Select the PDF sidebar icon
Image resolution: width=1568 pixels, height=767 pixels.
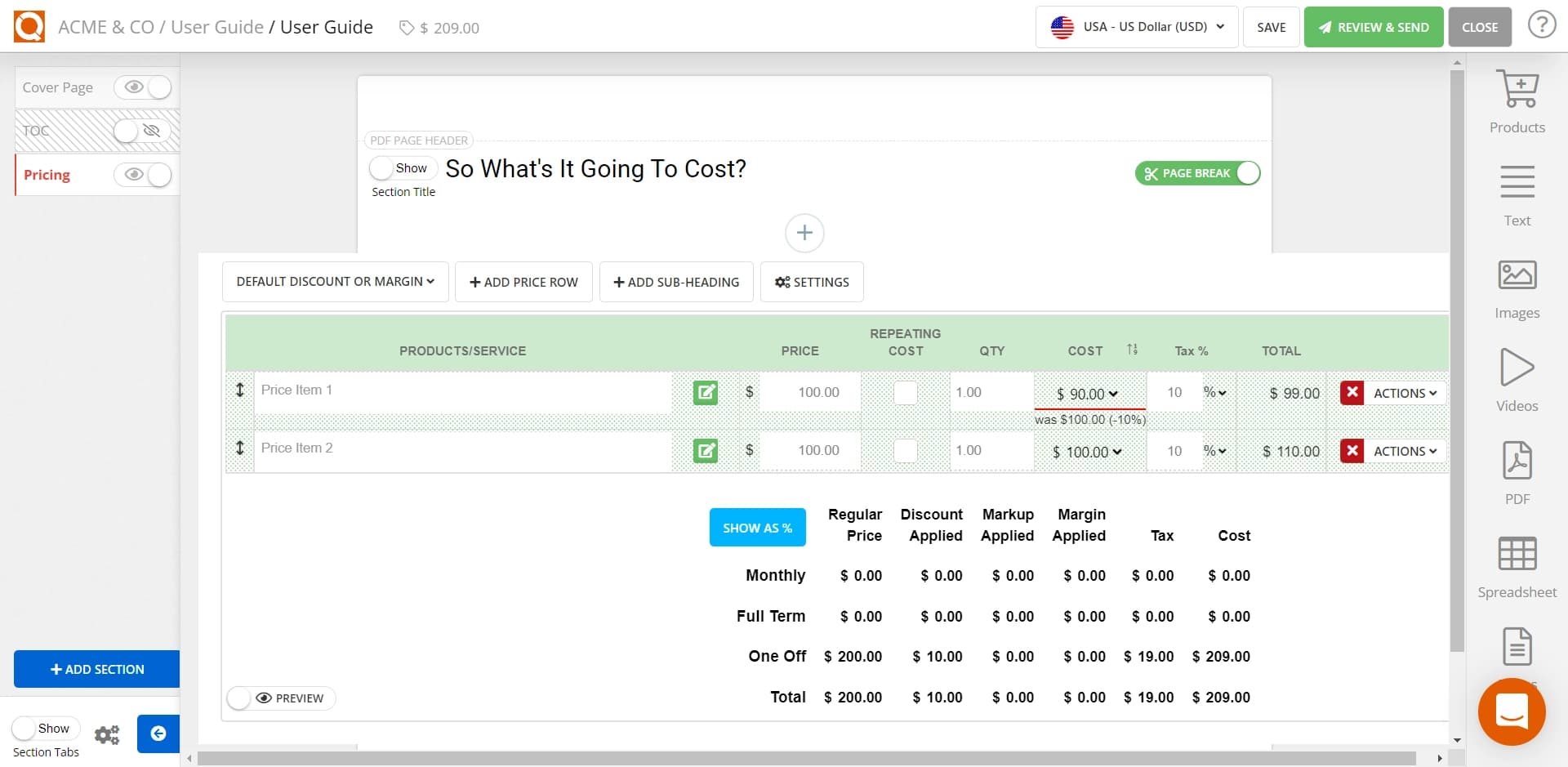(1517, 470)
